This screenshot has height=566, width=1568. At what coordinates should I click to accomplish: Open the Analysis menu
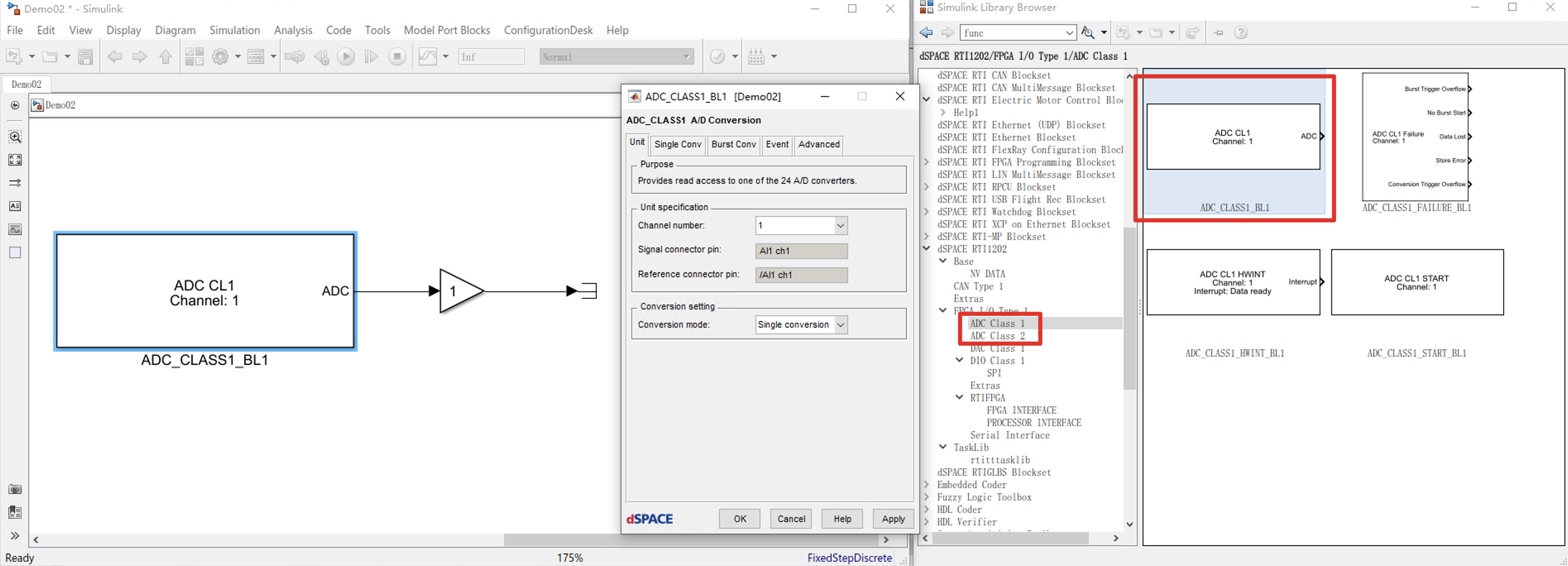[293, 30]
